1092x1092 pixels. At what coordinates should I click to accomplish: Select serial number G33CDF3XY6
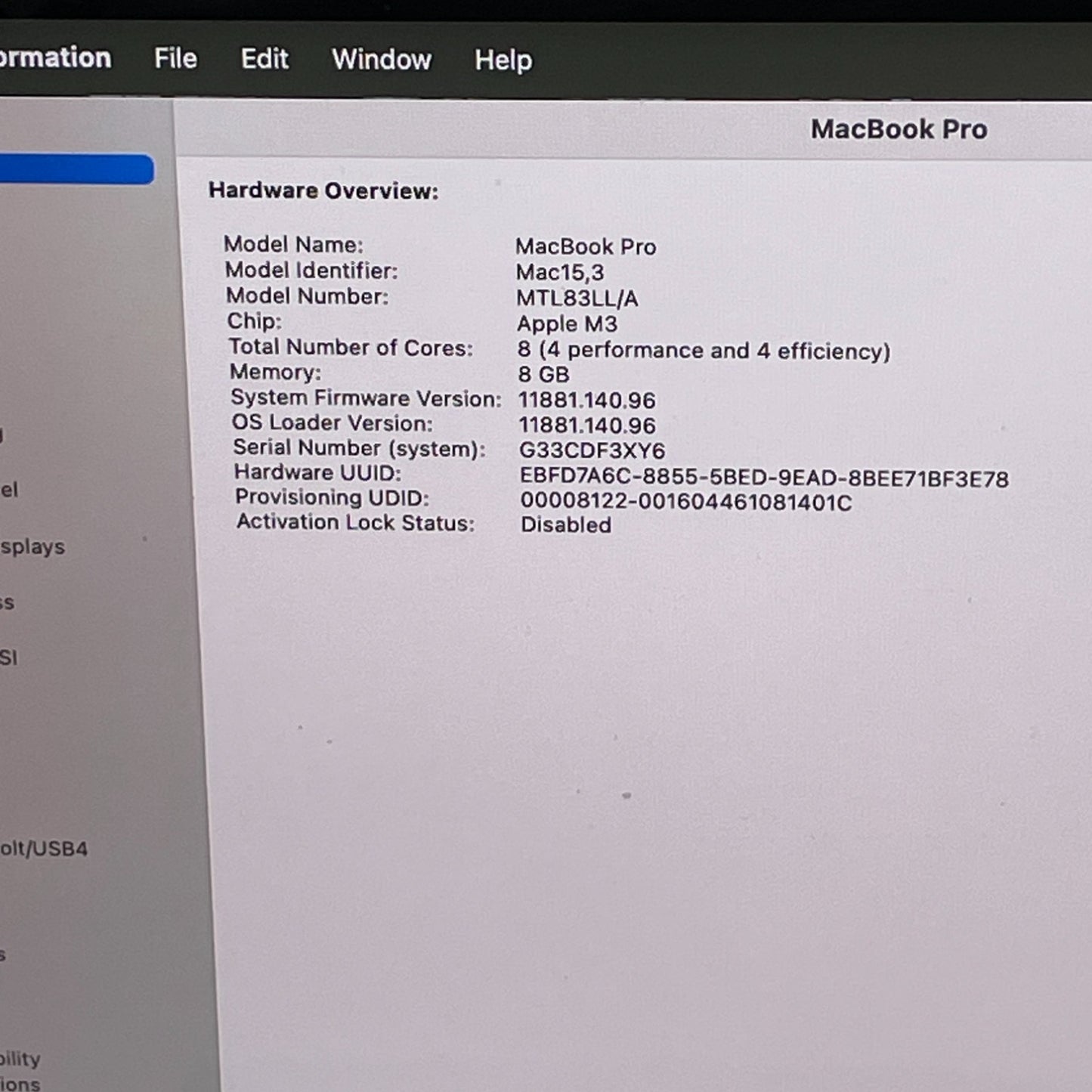click(x=592, y=450)
